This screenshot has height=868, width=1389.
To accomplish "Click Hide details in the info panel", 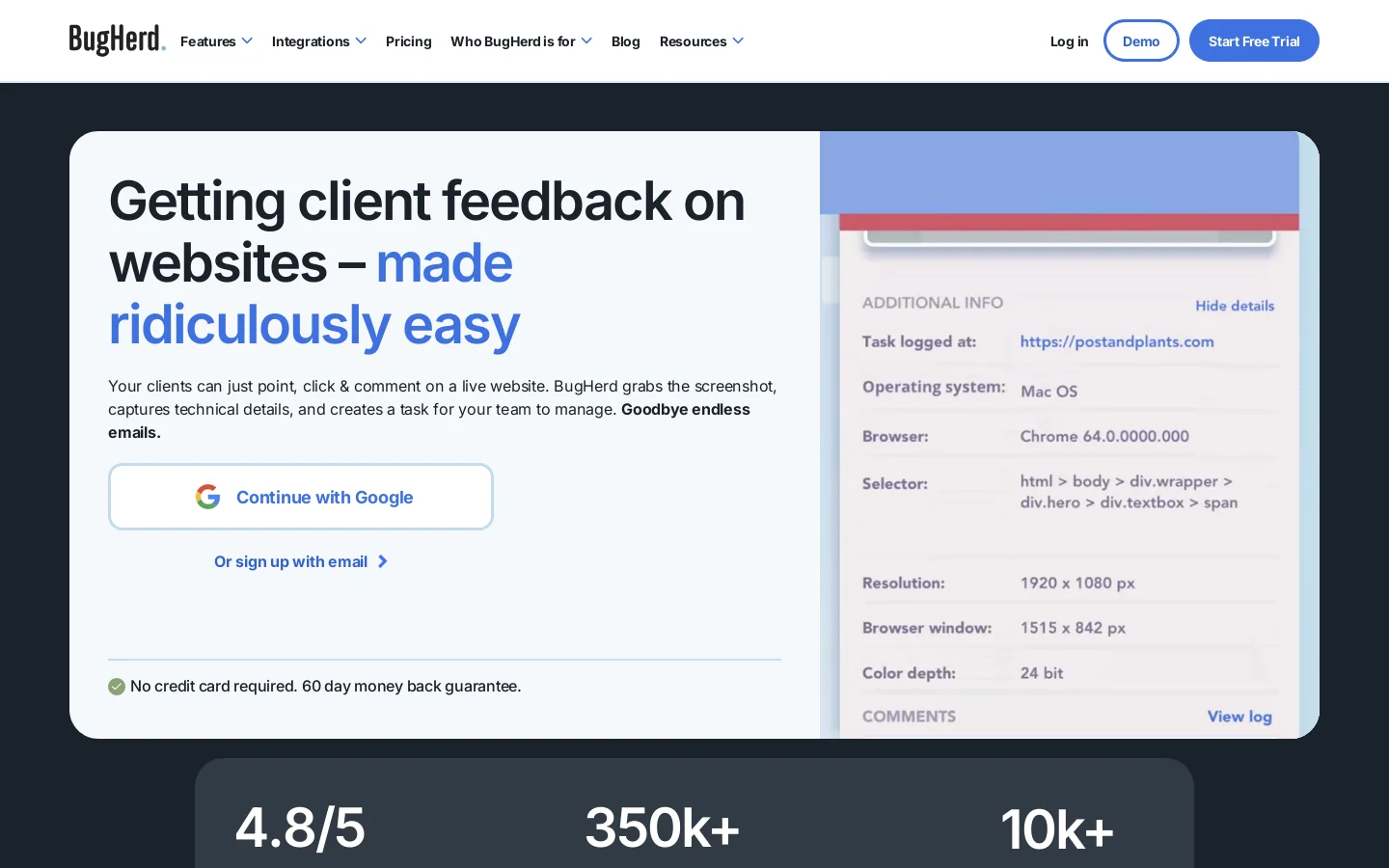I will (x=1235, y=306).
